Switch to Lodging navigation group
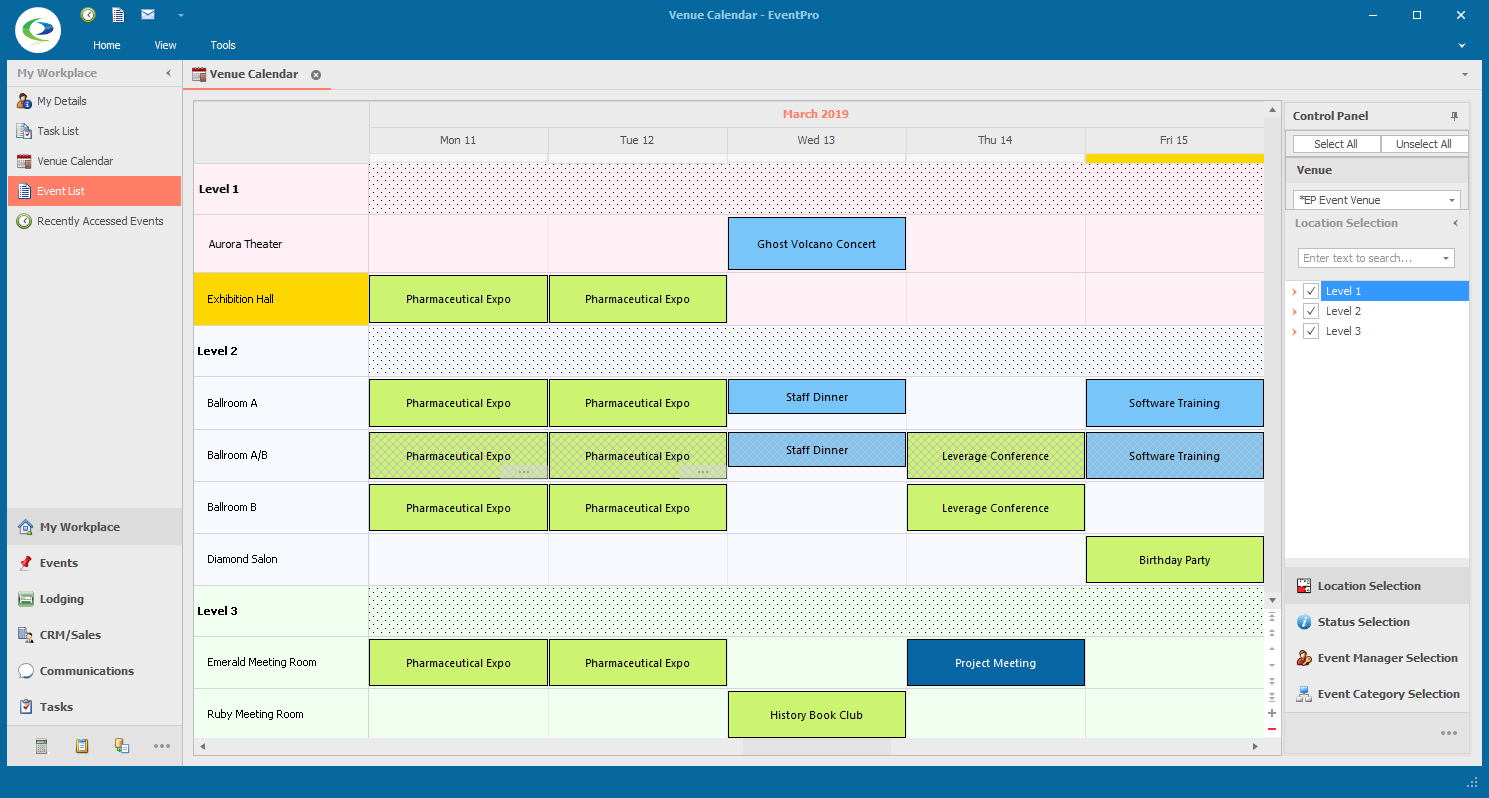 [x=95, y=599]
